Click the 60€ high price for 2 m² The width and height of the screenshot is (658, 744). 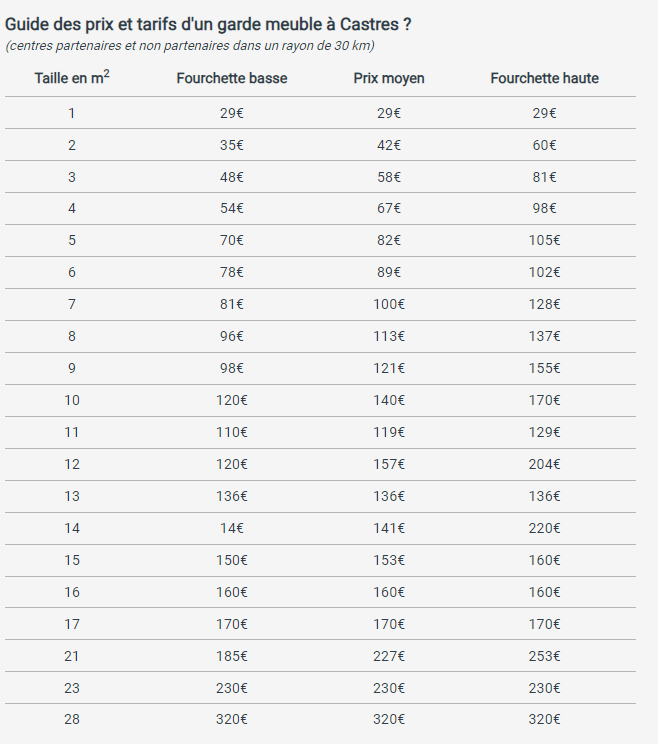544,145
